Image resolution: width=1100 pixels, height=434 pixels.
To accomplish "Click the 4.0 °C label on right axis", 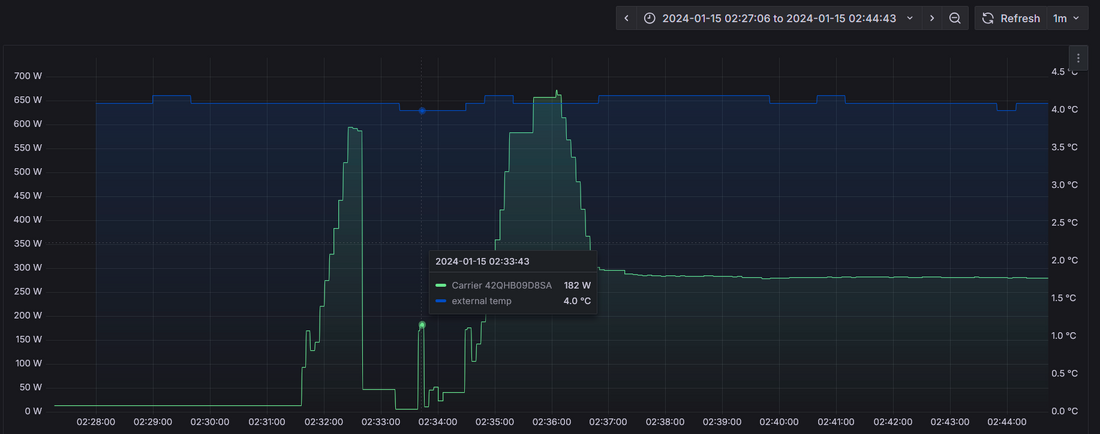I will pyautogui.click(x=1064, y=110).
